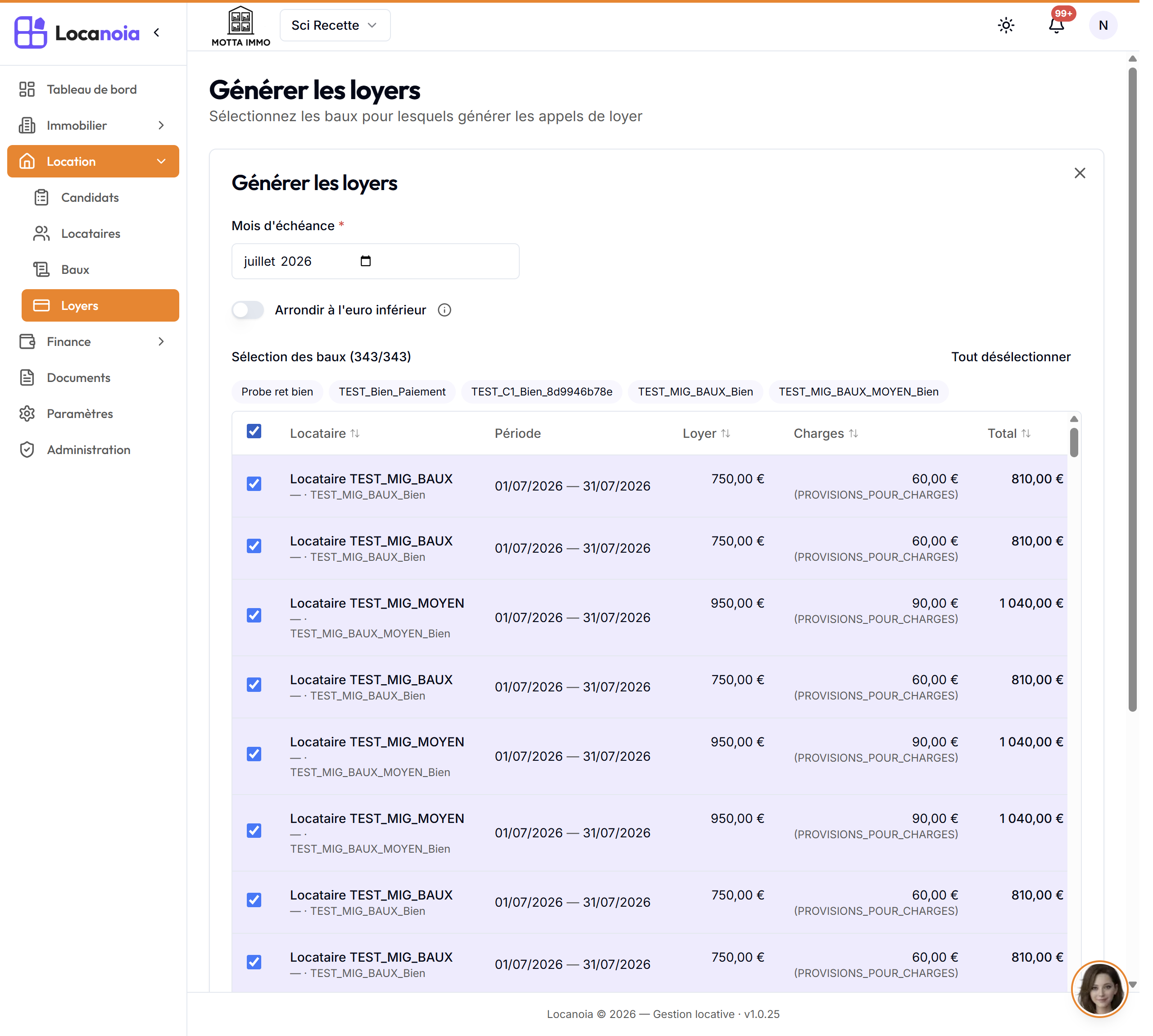Image resolution: width=1153 pixels, height=1036 pixels.
Task: Uncheck the select-all header checkbox
Action: (x=254, y=432)
